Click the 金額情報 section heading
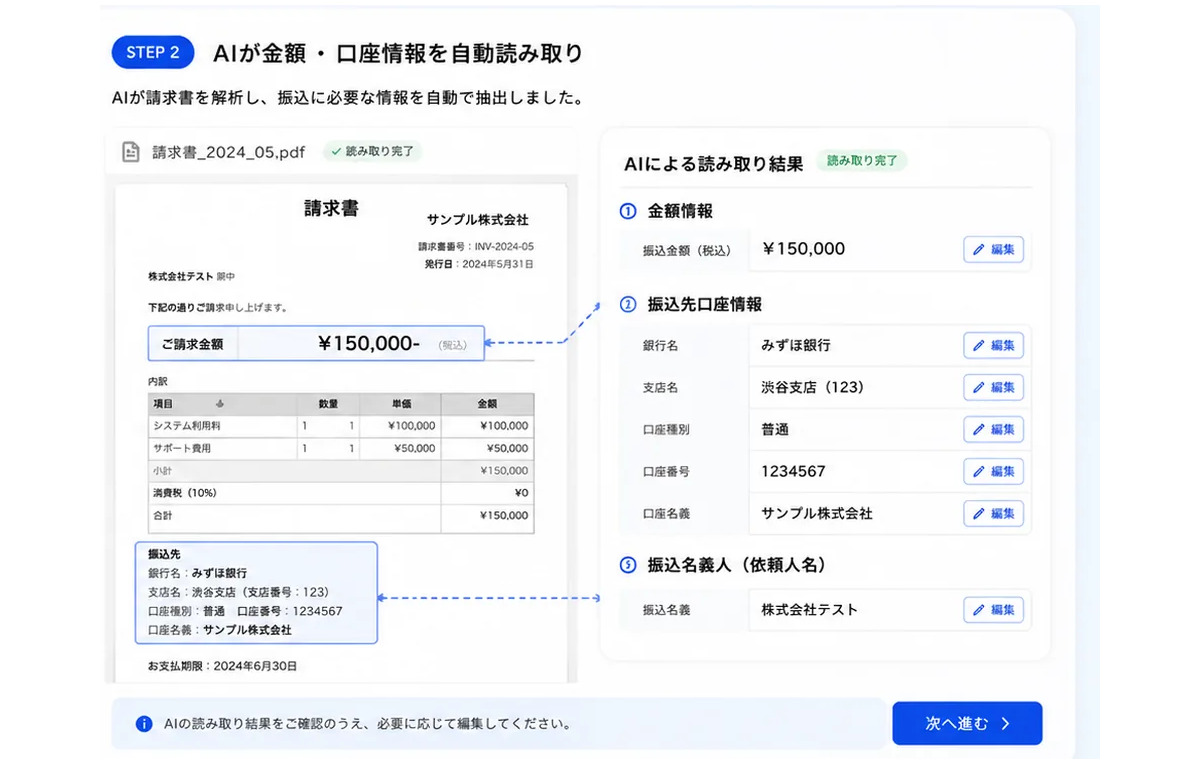 coord(680,211)
